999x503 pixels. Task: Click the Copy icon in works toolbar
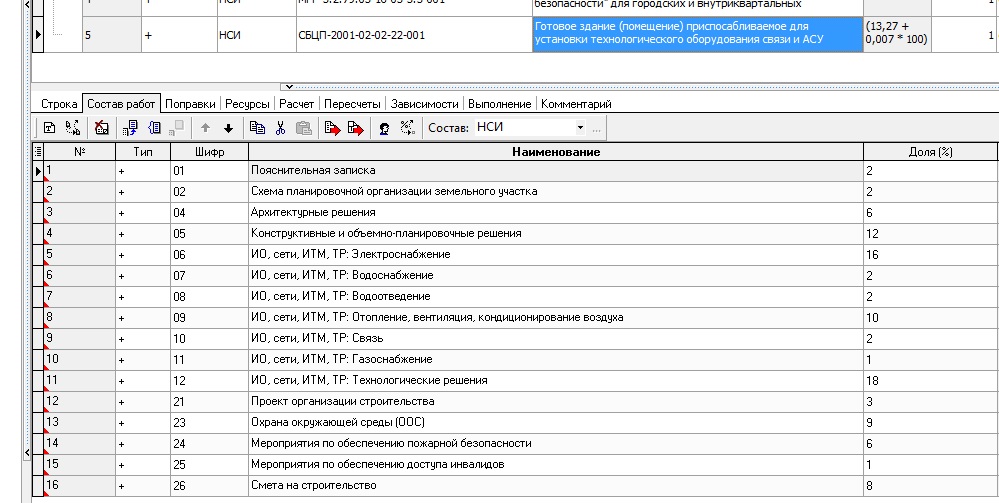(x=257, y=128)
